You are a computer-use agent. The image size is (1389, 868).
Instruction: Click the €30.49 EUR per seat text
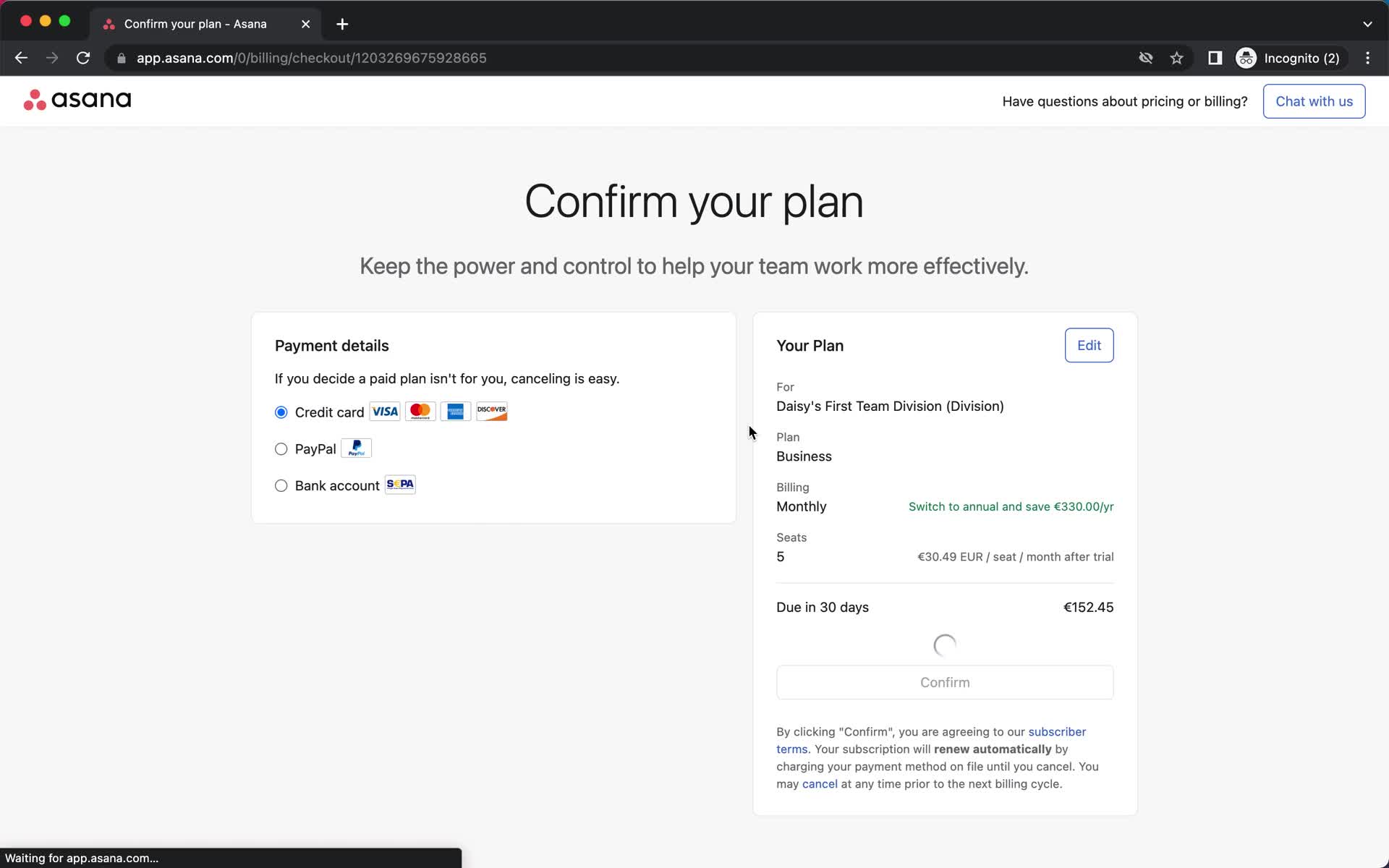point(1015,556)
